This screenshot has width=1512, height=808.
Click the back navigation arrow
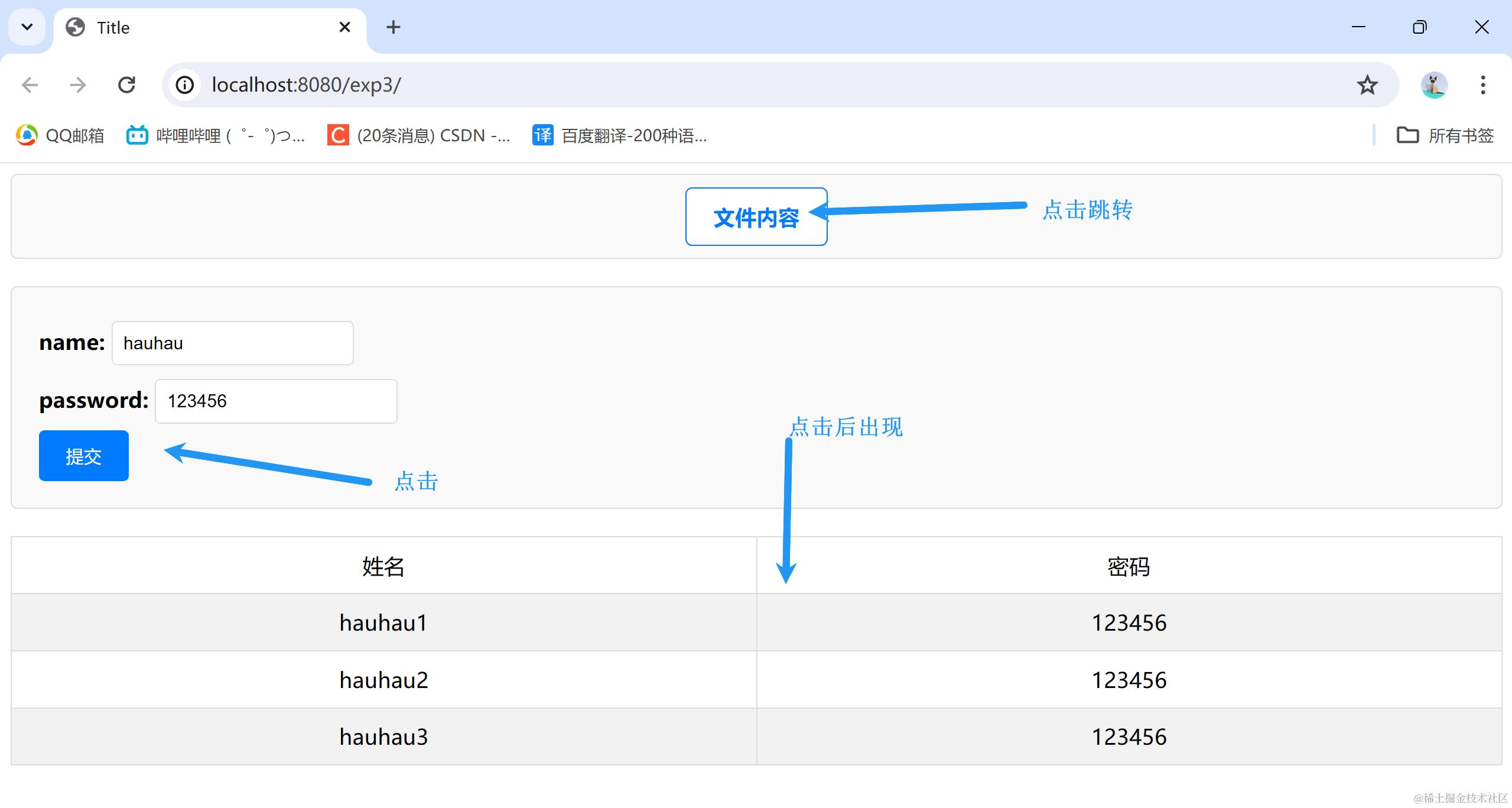(x=30, y=85)
